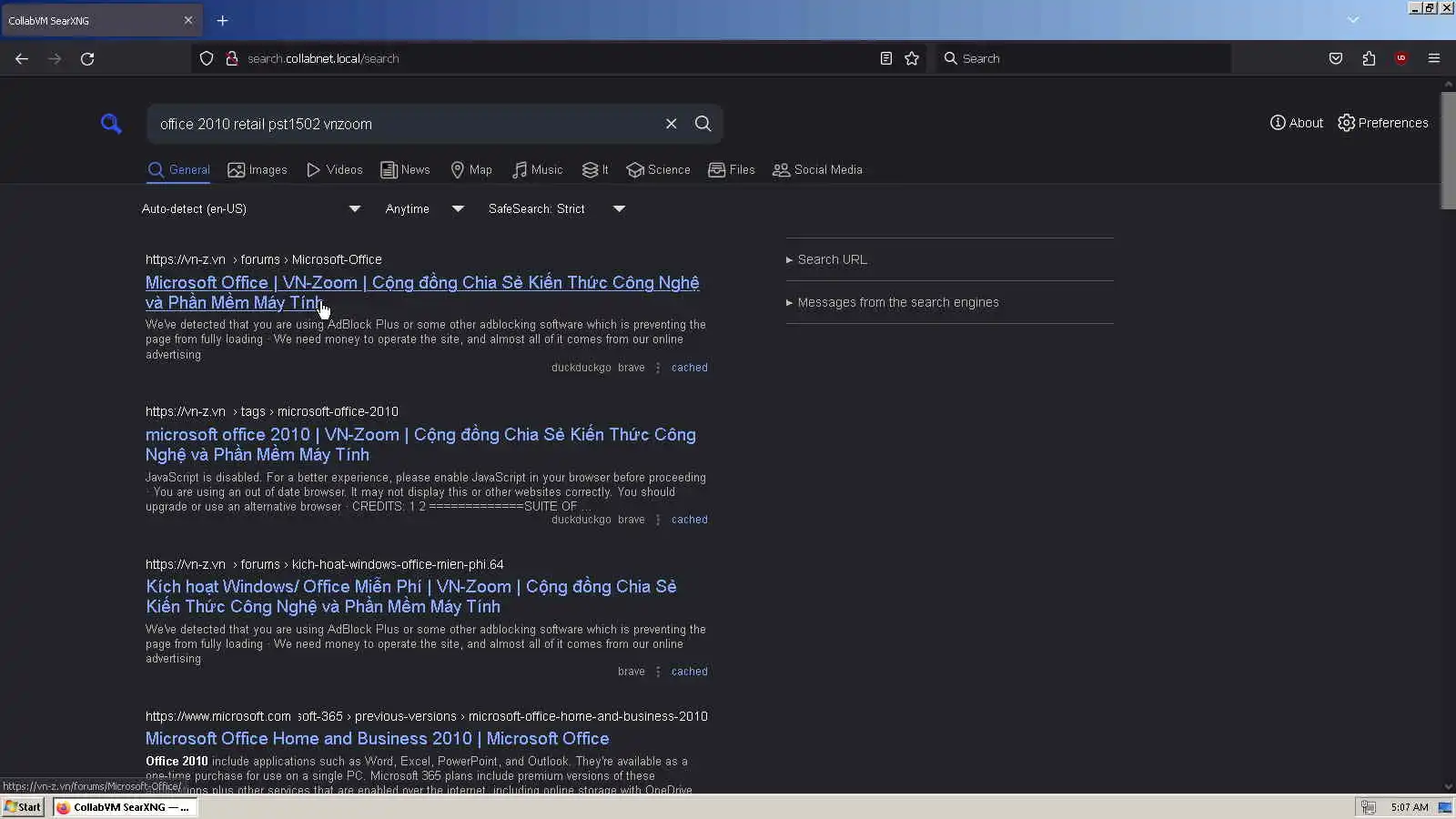
Task: Click the system tray network icon
Action: point(1368,807)
